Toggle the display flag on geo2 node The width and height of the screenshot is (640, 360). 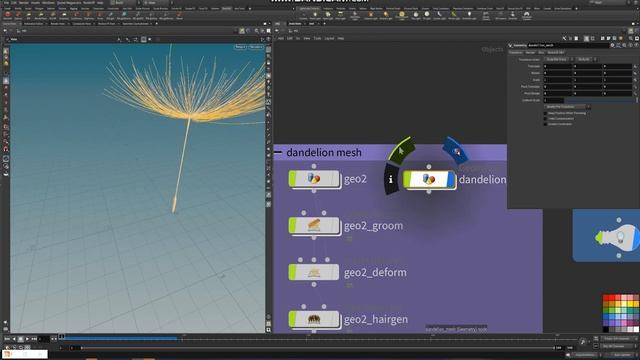335,178
